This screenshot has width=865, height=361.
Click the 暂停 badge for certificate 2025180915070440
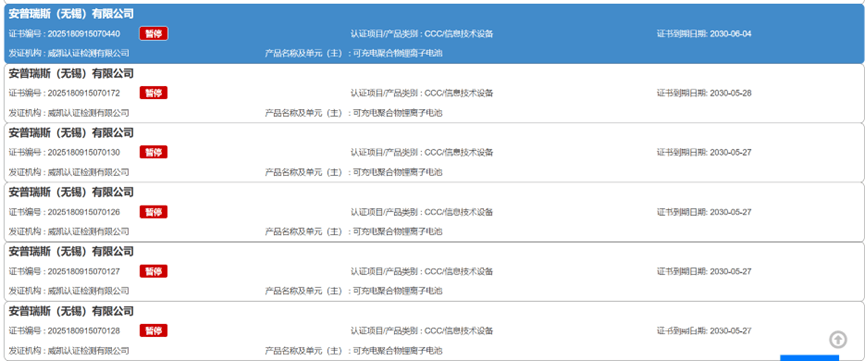click(x=153, y=34)
